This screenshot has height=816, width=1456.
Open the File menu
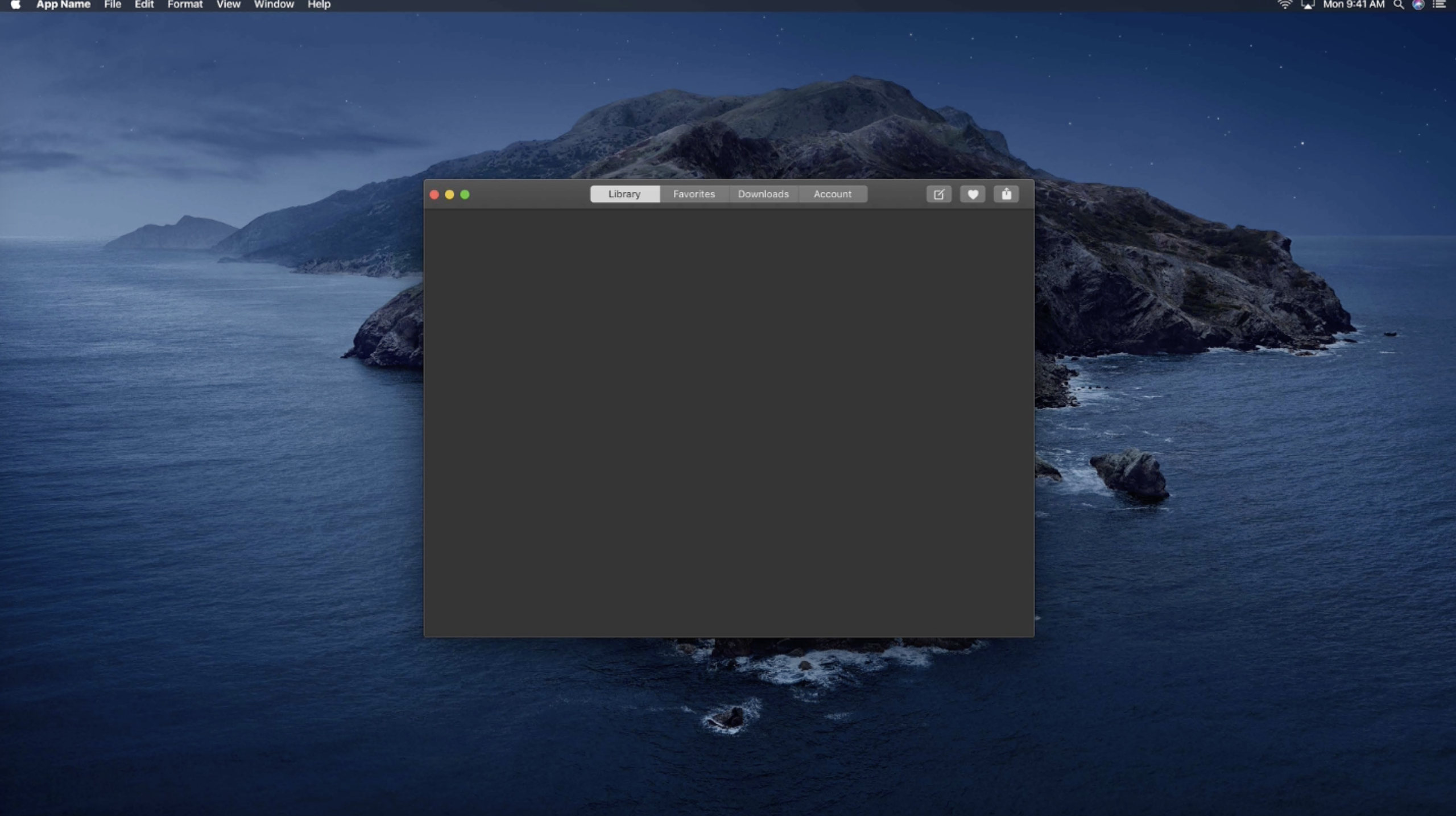pyautogui.click(x=113, y=5)
